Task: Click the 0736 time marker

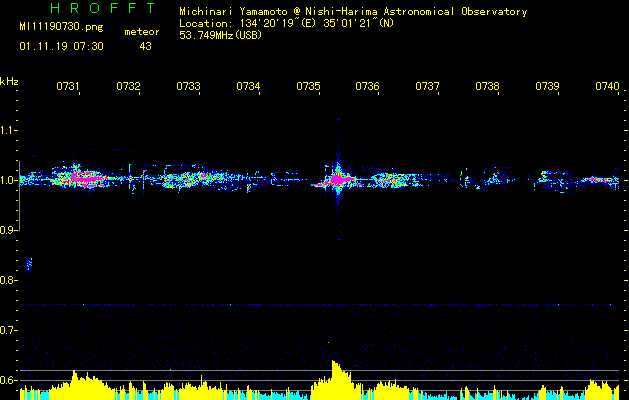Action: coord(367,86)
